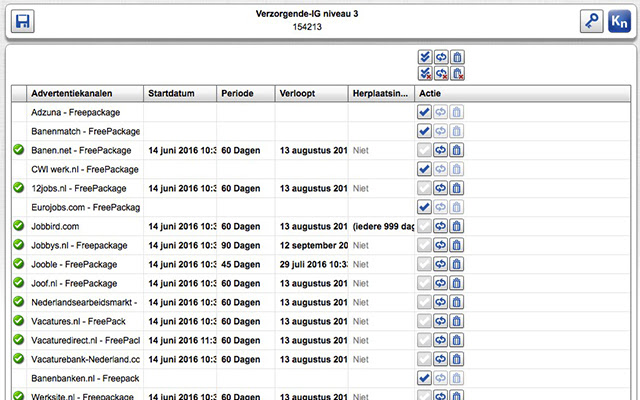This screenshot has height=400, width=640.
Task: Delete the Nederlandsearbeidsmarkt posting
Action: (x=456, y=302)
